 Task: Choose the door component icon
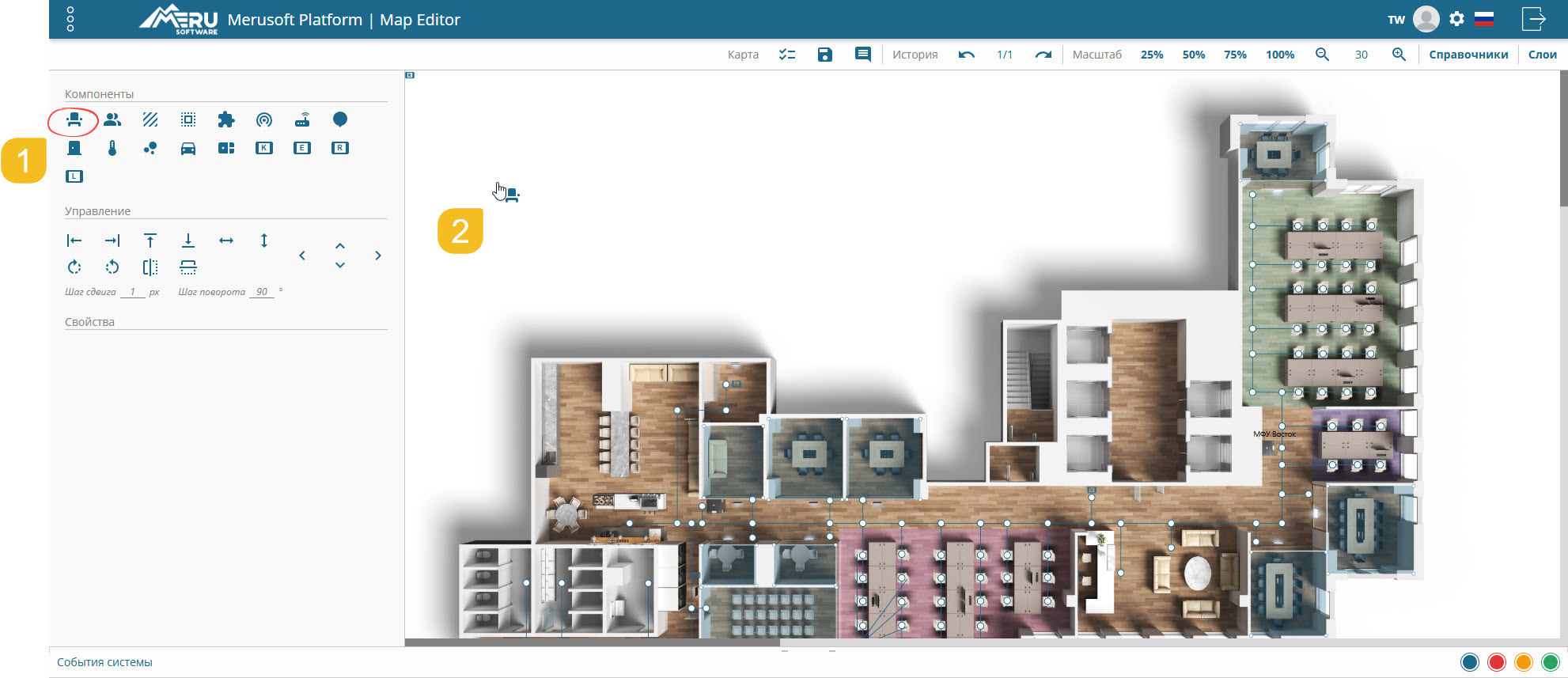74,148
